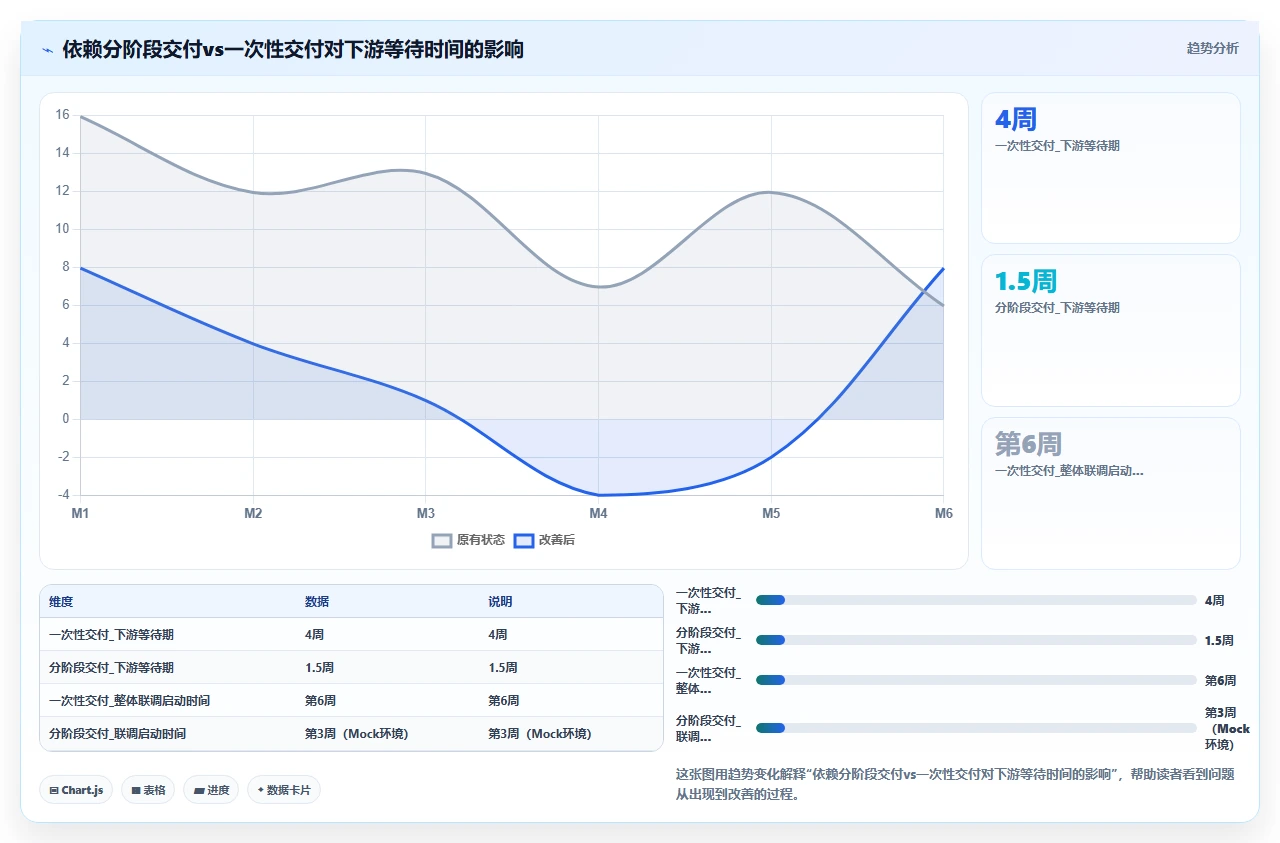
Task: Click the chart title text in header
Action: (x=293, y=49)
